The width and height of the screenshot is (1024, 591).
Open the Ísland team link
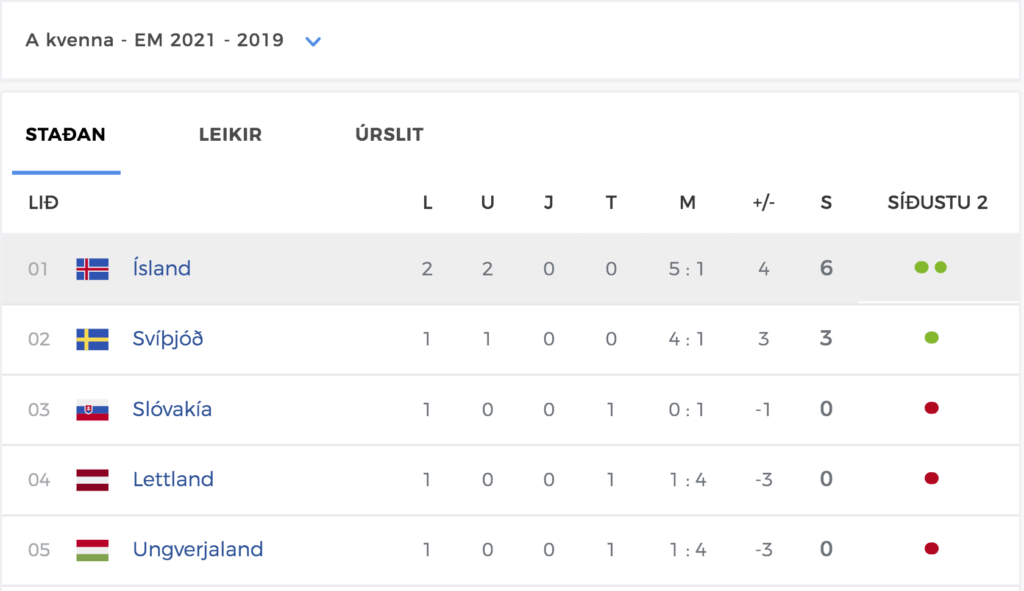[x=161, y=268]
